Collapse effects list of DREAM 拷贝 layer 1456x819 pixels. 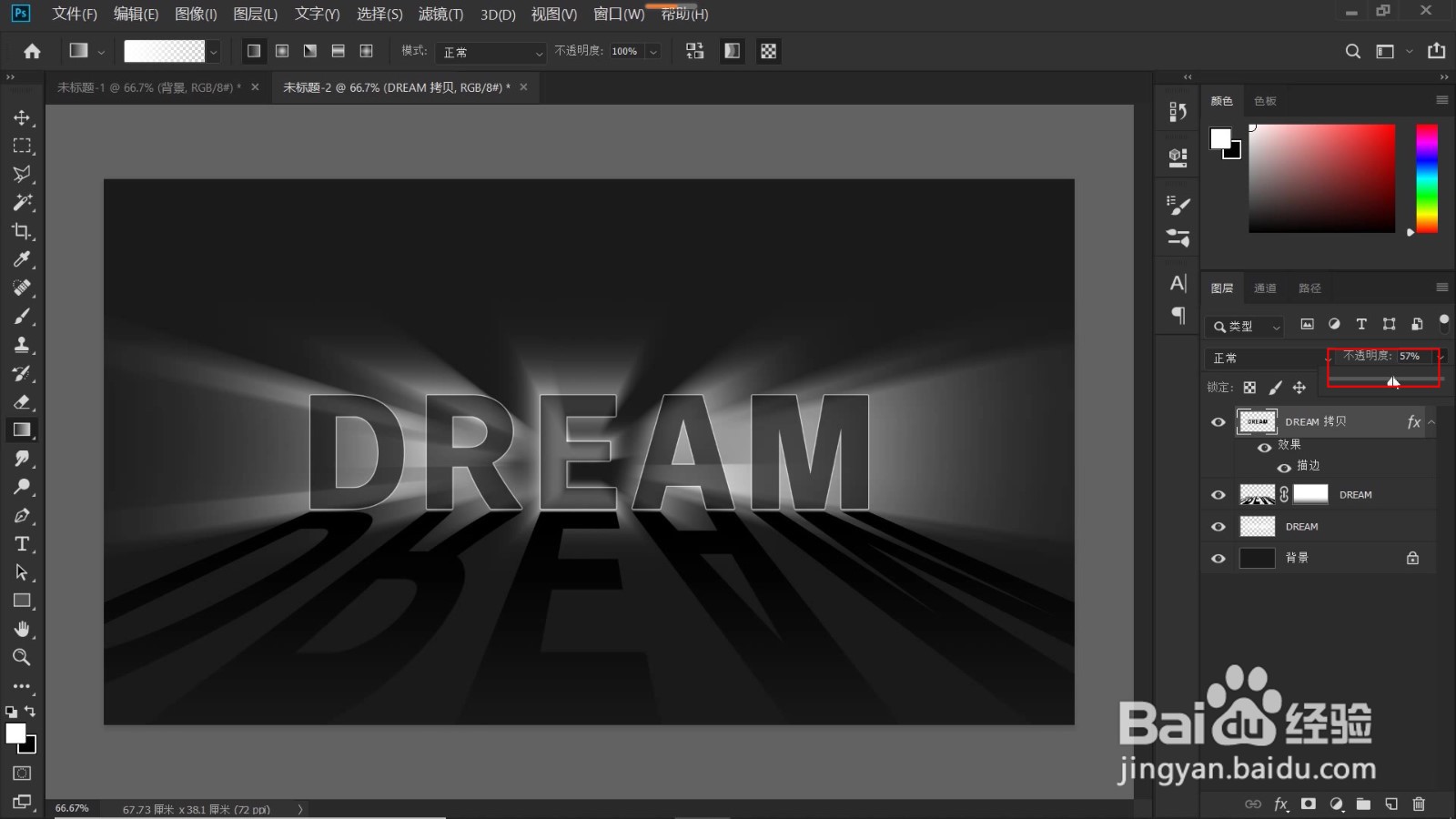click(1431, 422)
